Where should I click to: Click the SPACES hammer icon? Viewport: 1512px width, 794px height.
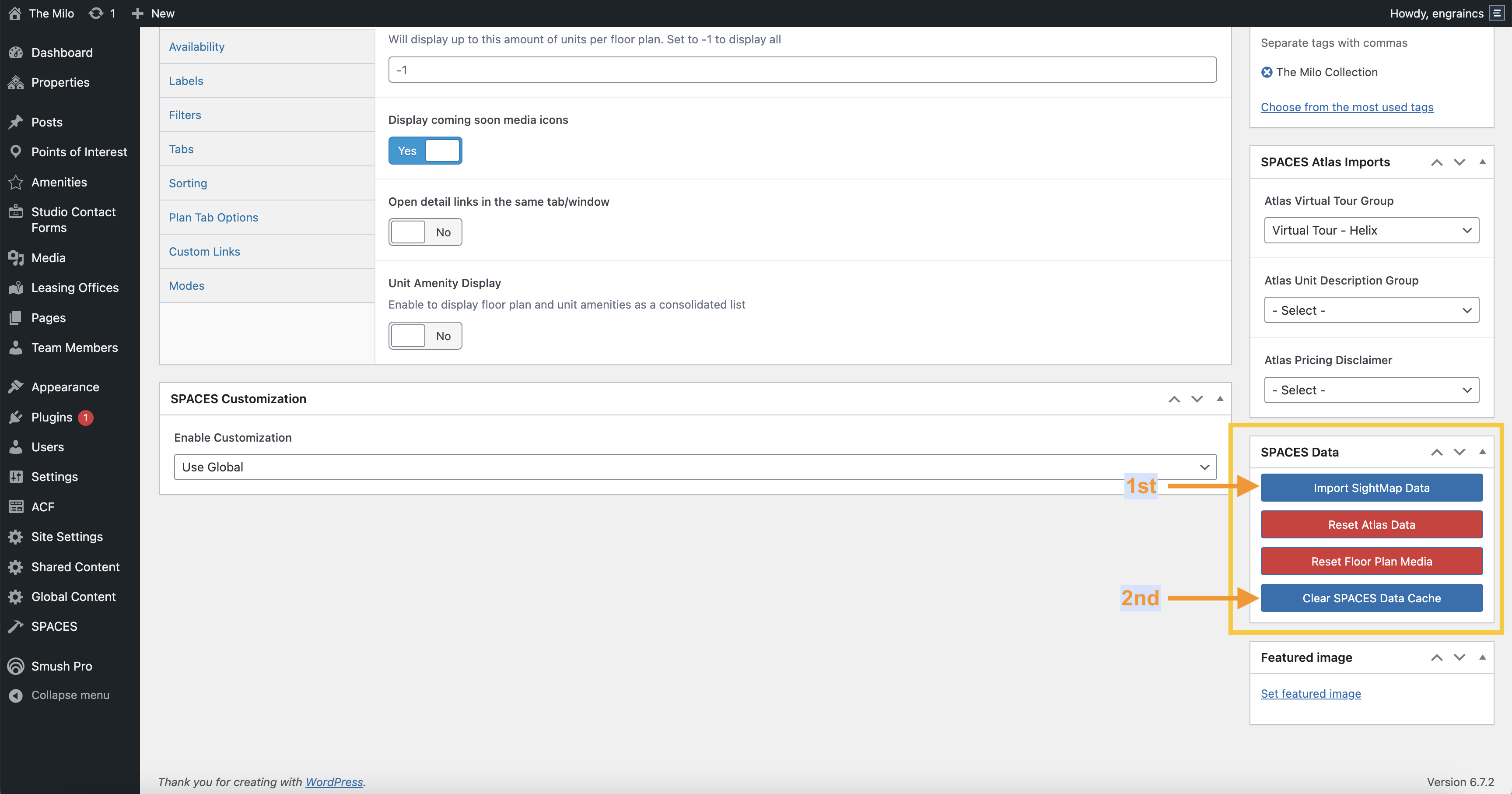[16, 627]
